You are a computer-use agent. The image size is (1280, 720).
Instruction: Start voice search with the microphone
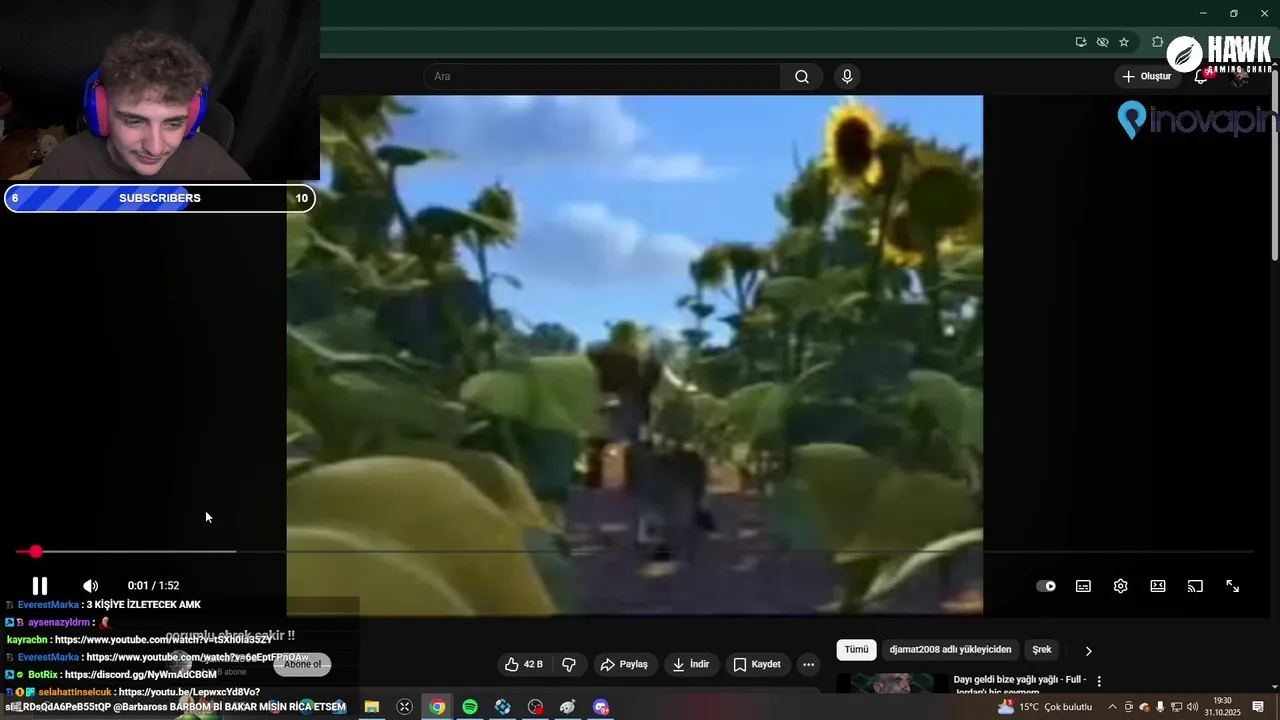coord(847,77)
